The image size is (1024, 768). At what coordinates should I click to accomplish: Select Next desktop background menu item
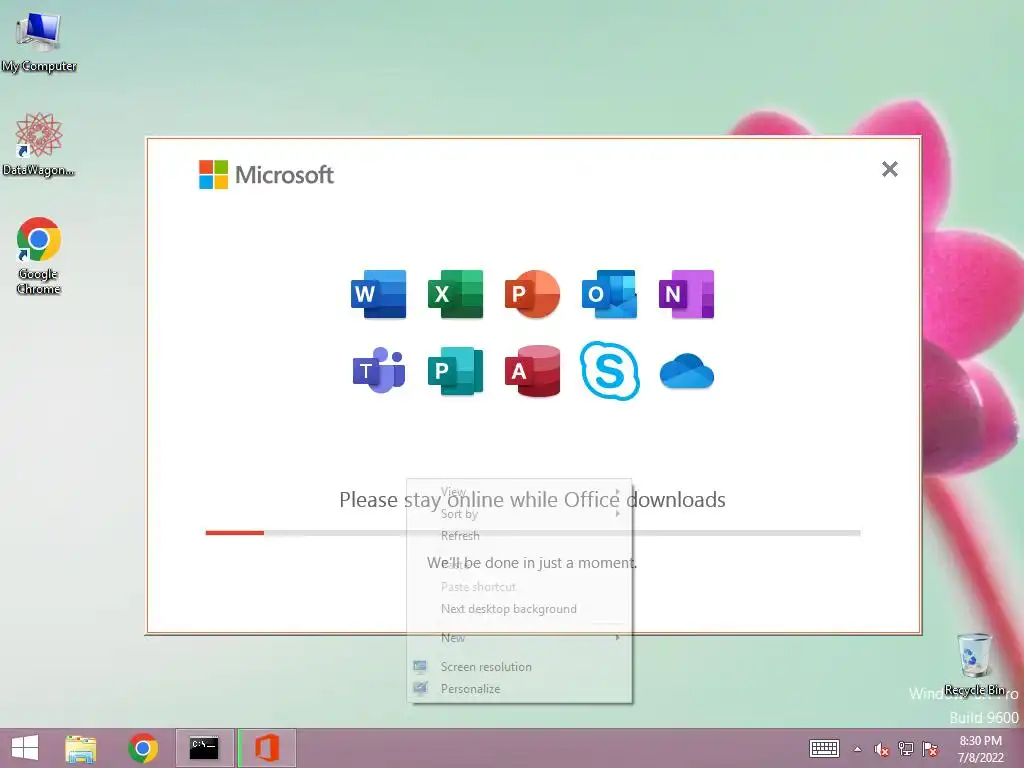tap(519, 609)
